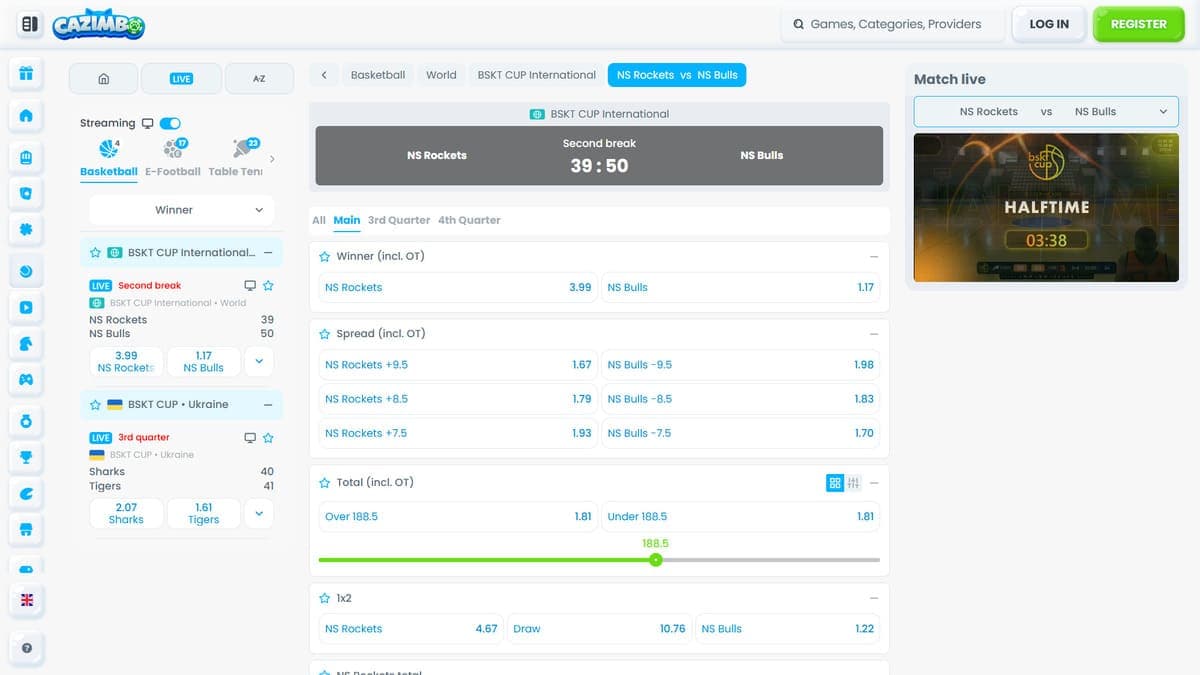This screenshot has width=1200, height=675.
Task: Favorite the Winner (incl. OT) market star
Action: [x=324, y=257]
